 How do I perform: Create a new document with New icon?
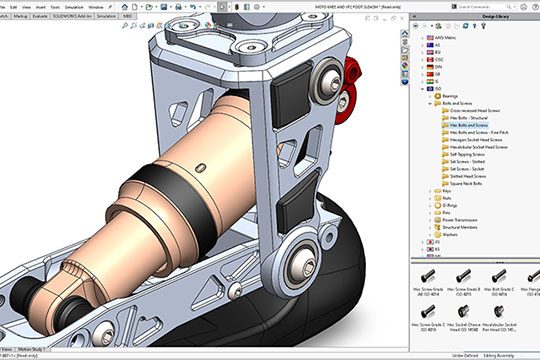tap(135, 7)
